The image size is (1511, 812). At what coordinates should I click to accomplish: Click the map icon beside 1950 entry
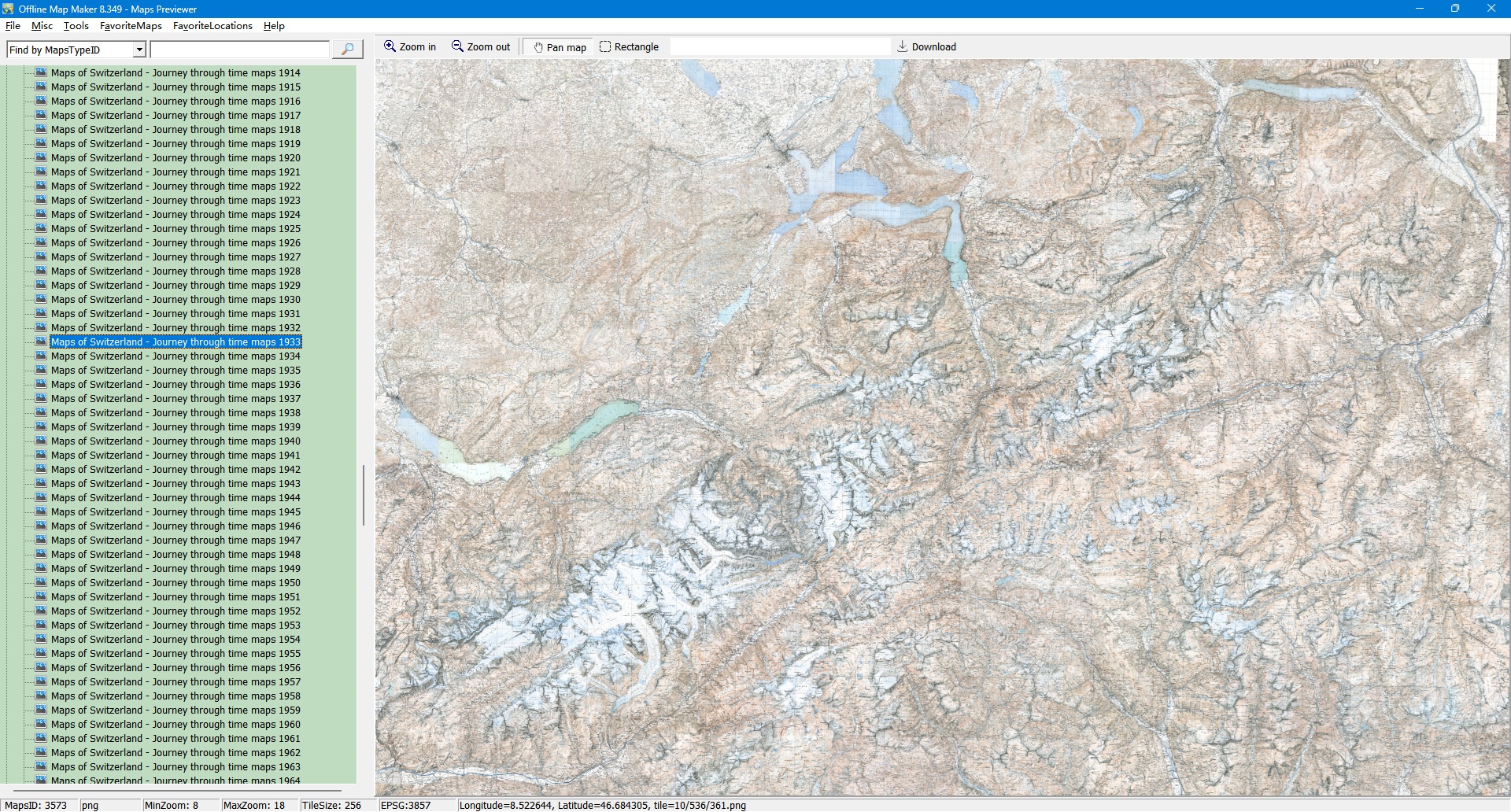click(42, 582)
